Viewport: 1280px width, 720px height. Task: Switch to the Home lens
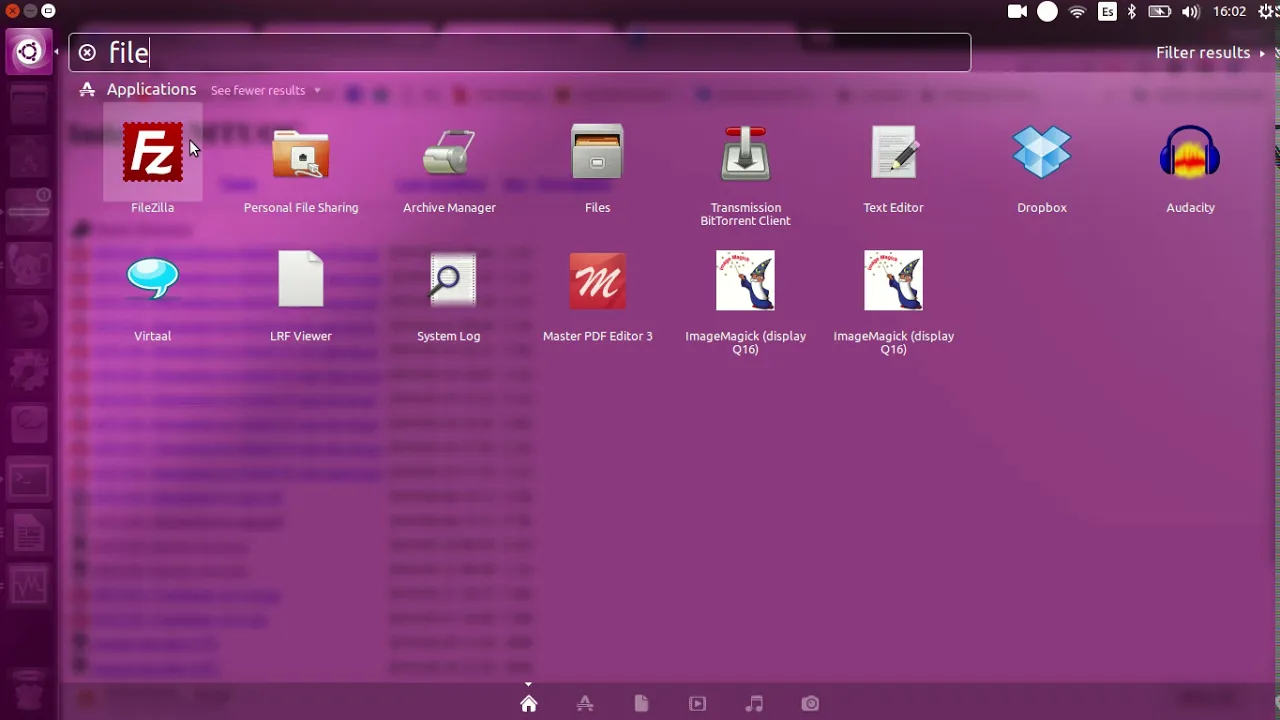(529, 704)
